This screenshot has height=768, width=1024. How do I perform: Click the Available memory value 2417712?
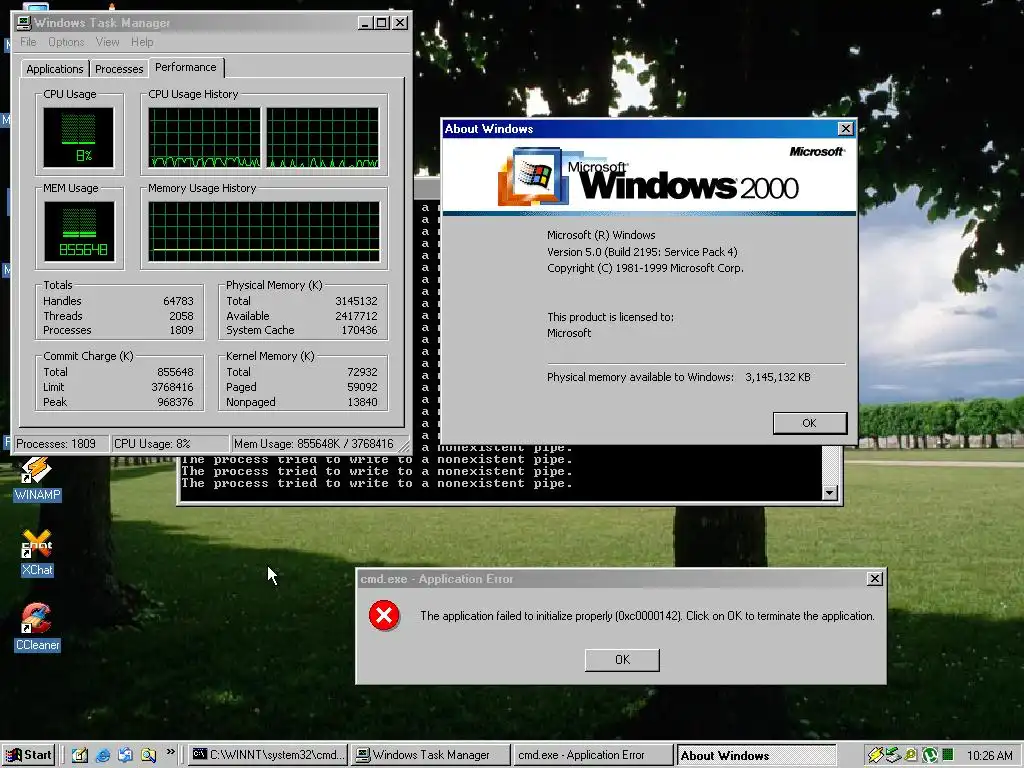click(356, 316)
